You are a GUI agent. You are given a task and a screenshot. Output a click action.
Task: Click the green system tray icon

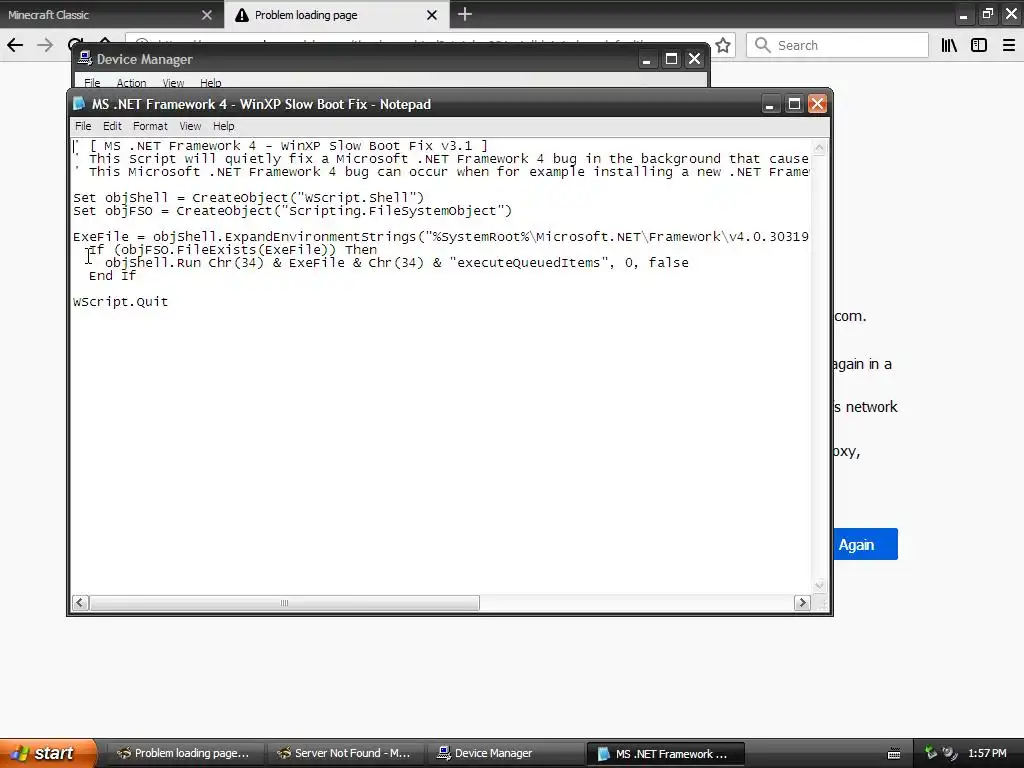pos(931,753)
